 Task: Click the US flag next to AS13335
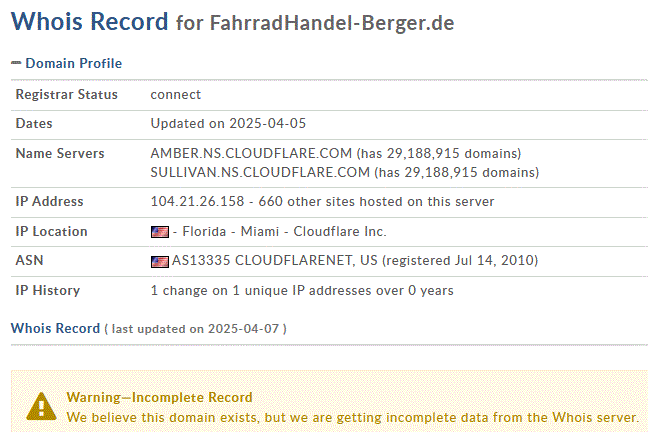[160, 262]
